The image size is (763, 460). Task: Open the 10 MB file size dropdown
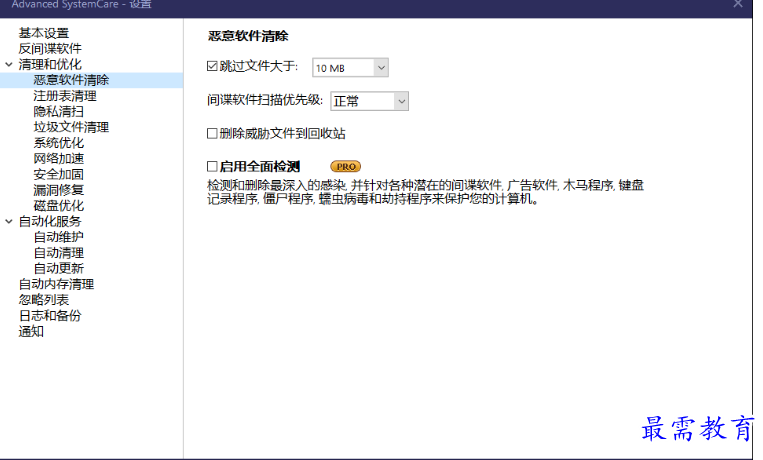(x=350, y=68)
